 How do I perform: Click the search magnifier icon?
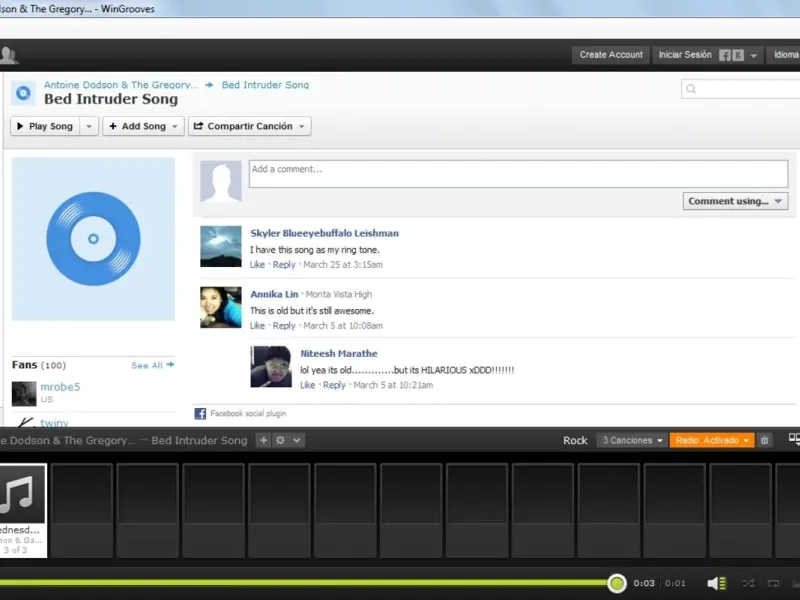[691, 89]
